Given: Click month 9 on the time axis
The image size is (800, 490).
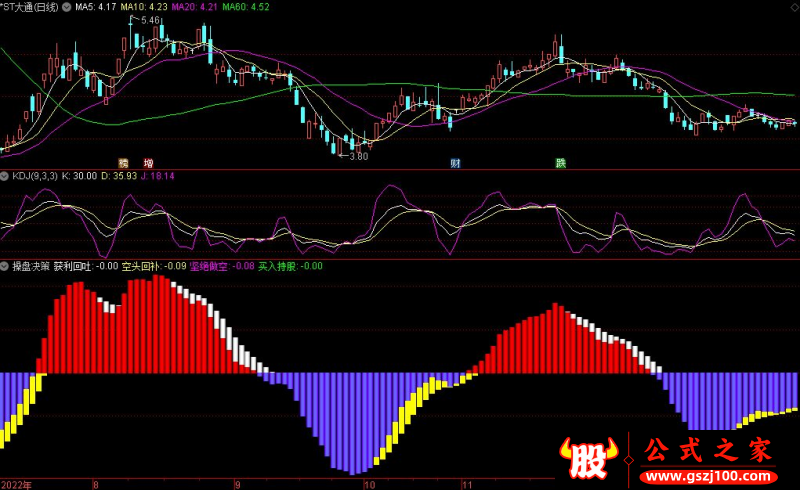Looking at the screenshot, I should point(237,484).
